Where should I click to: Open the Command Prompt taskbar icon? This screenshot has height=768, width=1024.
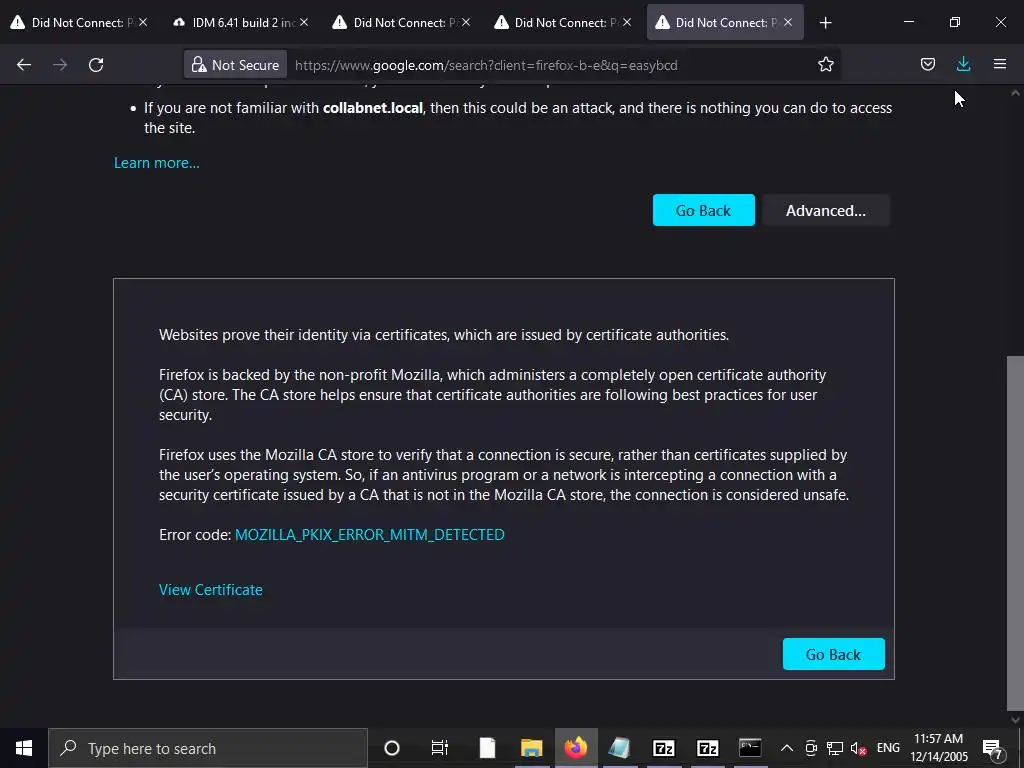tap(750, 748)
